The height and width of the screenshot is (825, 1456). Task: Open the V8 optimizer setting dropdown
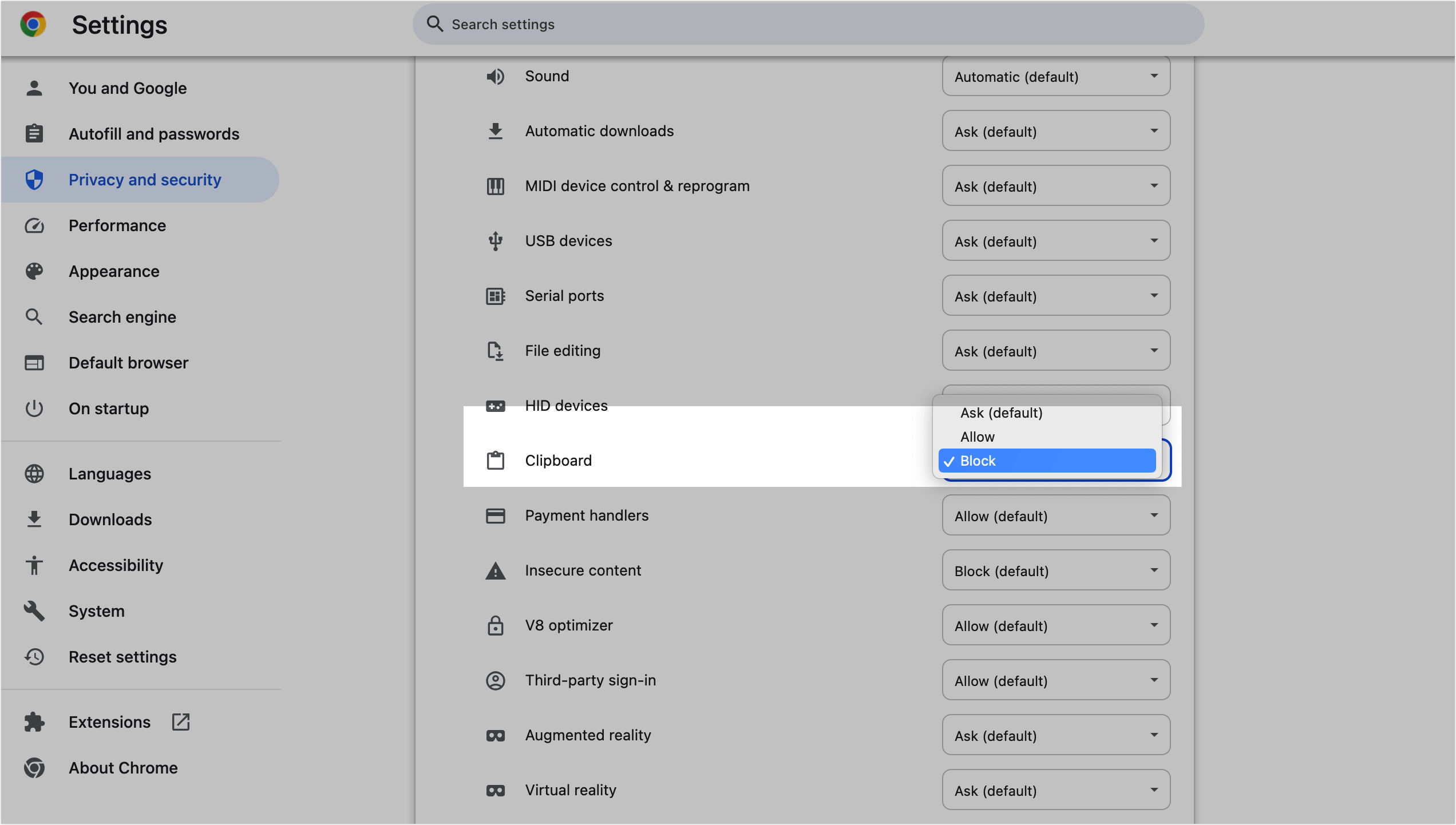(1055, 625)
